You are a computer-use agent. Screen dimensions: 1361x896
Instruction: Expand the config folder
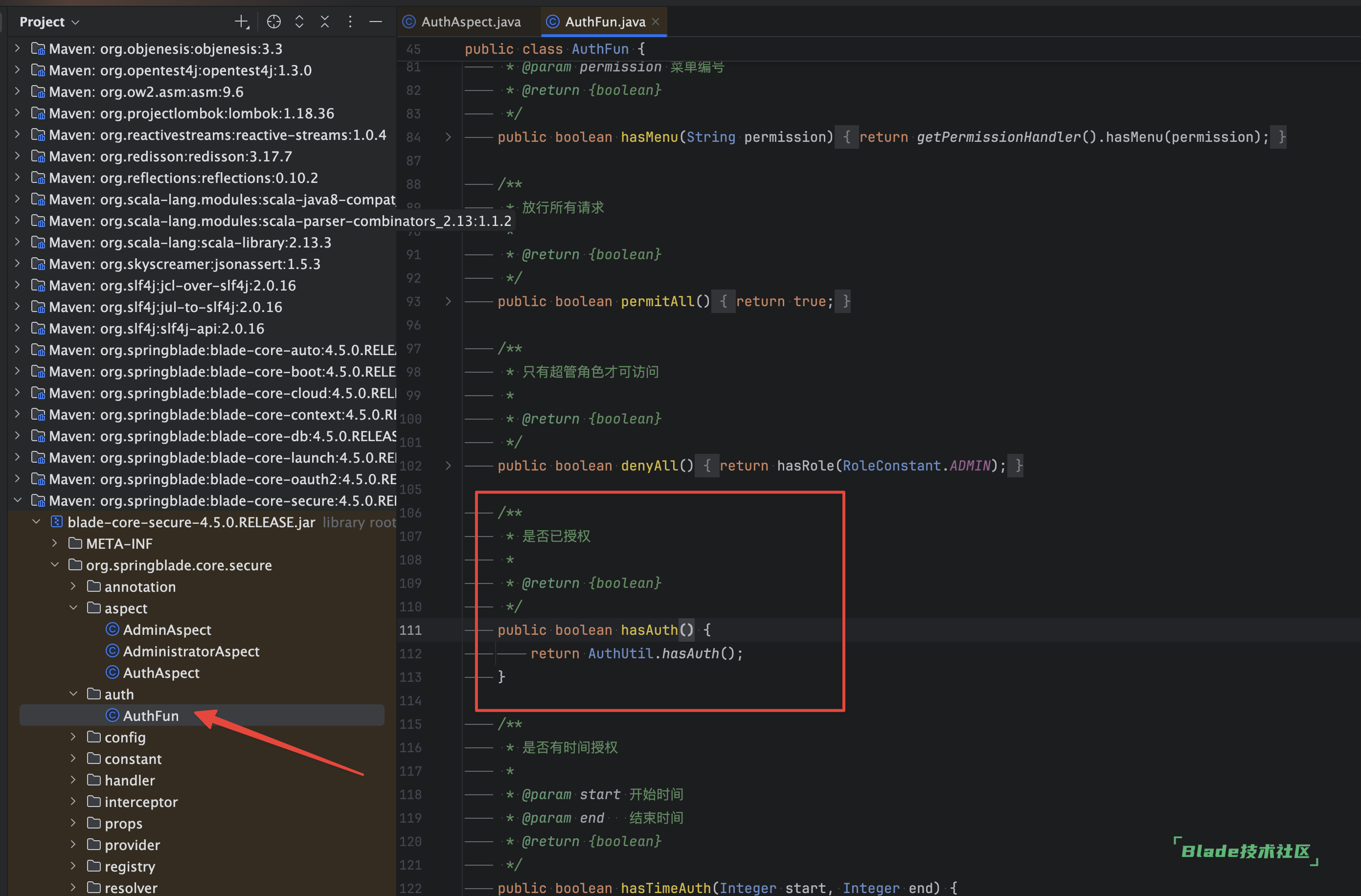tap(73, 737)
